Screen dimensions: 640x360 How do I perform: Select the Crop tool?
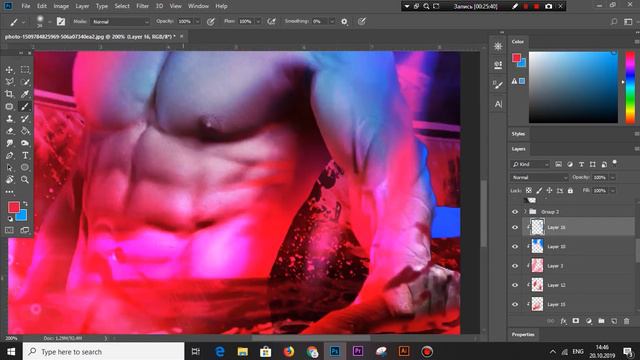(9, 94)
